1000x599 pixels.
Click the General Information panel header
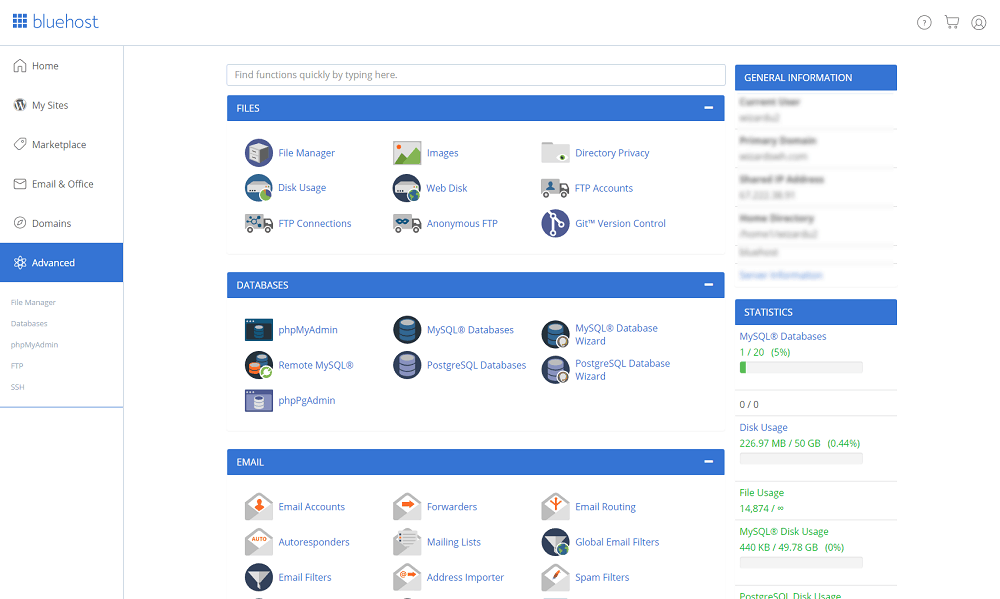[x=816, y=78]
